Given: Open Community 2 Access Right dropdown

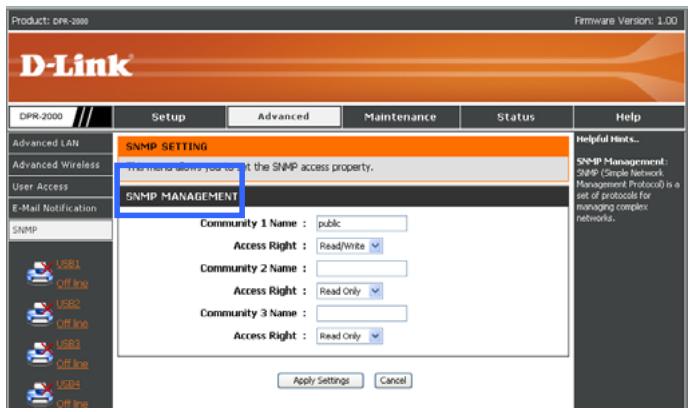Looking at the screenshot, I should tap(349, 291).
